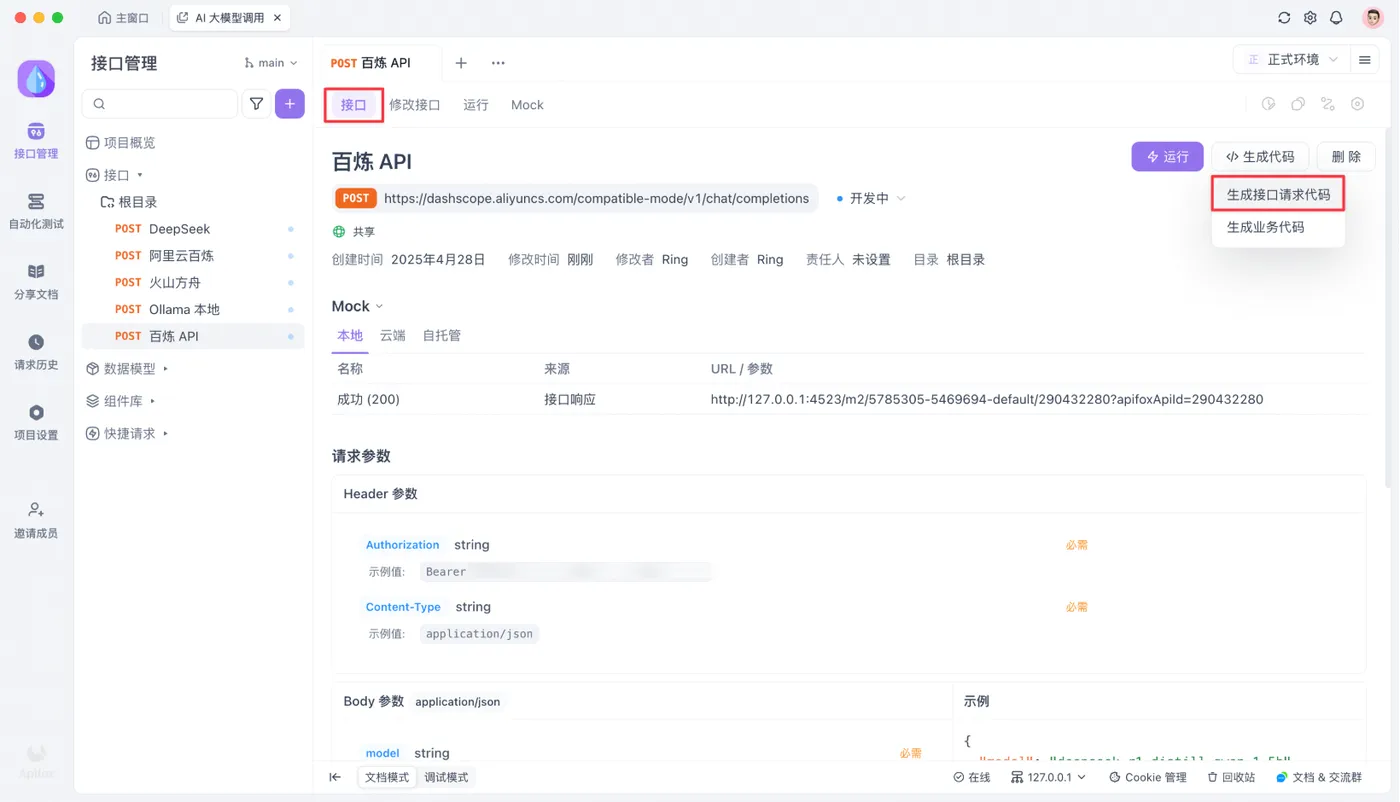
Task: Click the user avatar in title bar
Action: point(1373,18)
